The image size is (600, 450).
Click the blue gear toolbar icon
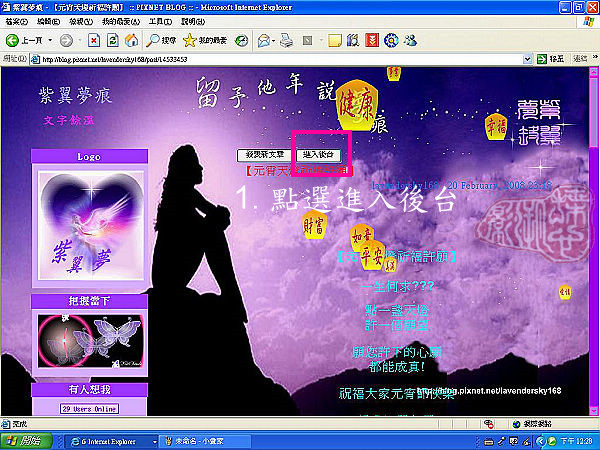[391, 40]
